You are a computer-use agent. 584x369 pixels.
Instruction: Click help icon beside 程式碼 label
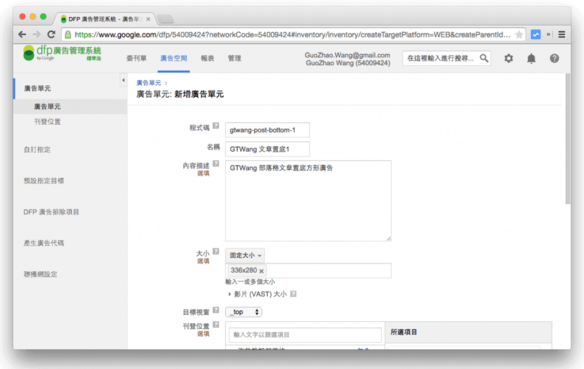point(216,126)
